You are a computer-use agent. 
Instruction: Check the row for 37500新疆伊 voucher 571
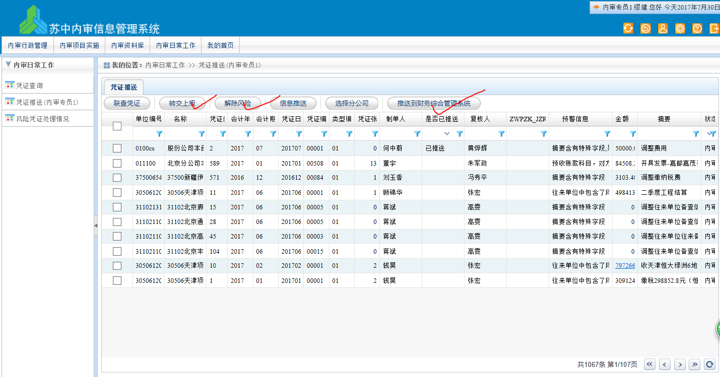tap(117, 178)
